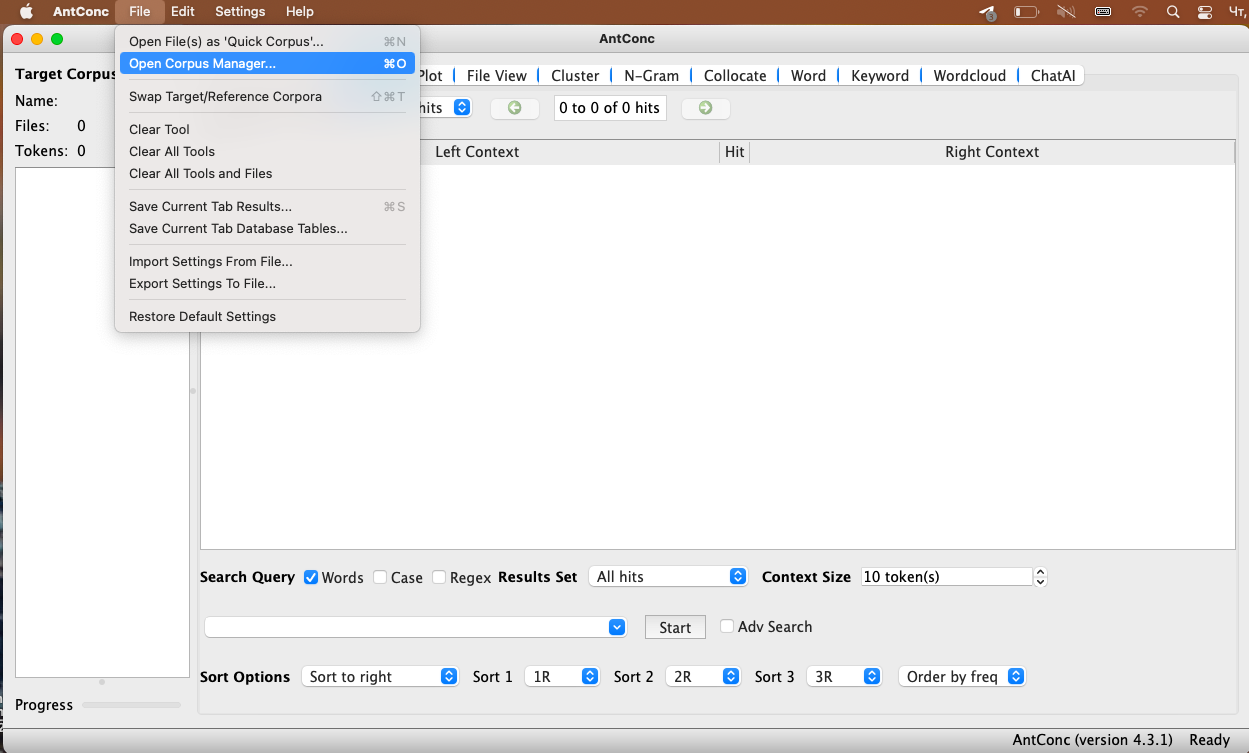This screenshot has width=1249, height=753.
Task: Switch to the Keyword tab
Action: point(880,75)
